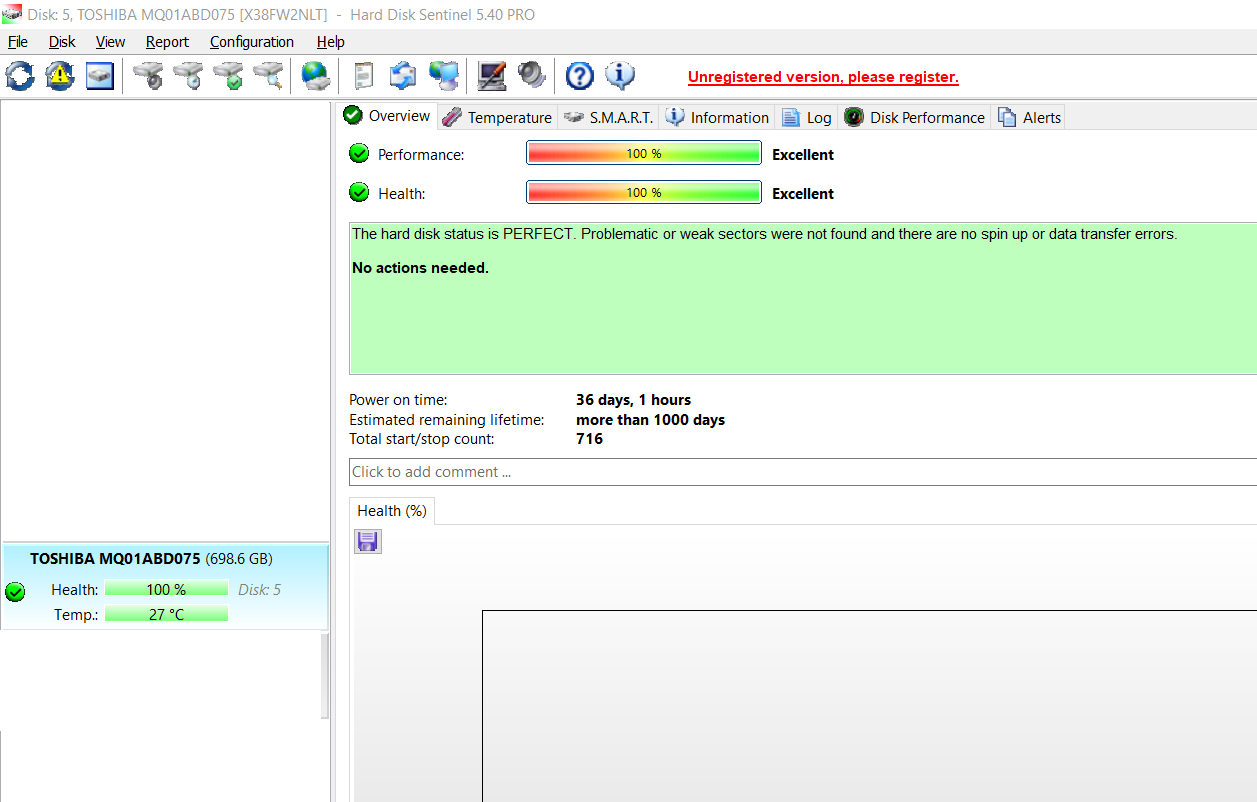Click the 'Click to add comment' field
1257x802 pixels.
coord(803,472)
